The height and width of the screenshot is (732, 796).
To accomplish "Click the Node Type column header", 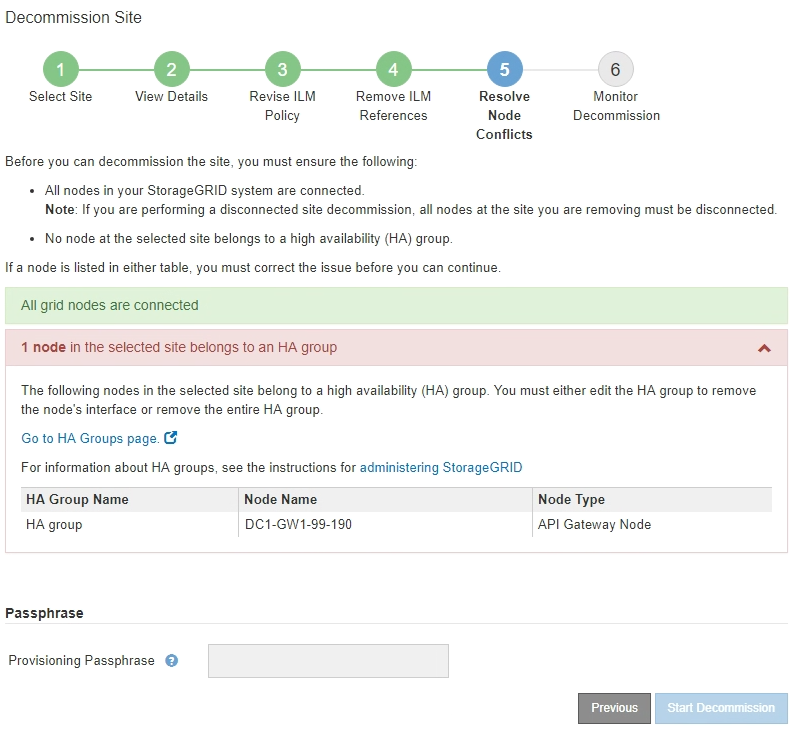I will 571,499.
